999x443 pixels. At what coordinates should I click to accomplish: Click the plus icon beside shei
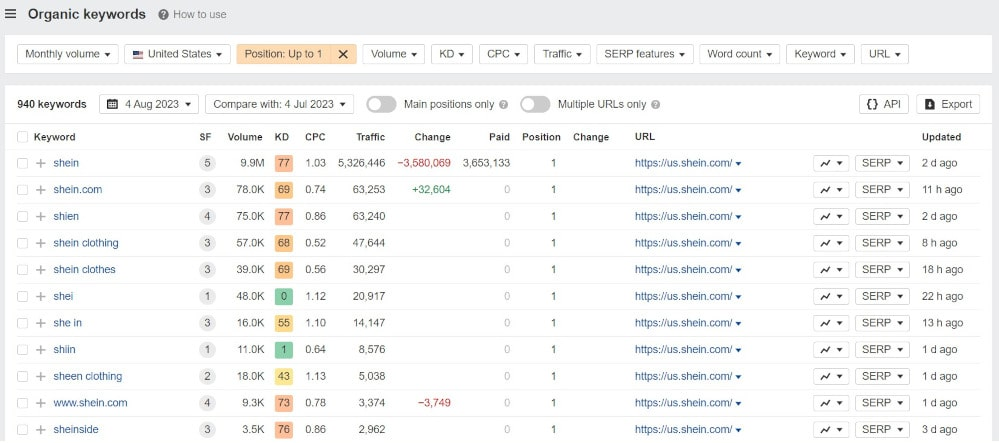tap(41, 296)
